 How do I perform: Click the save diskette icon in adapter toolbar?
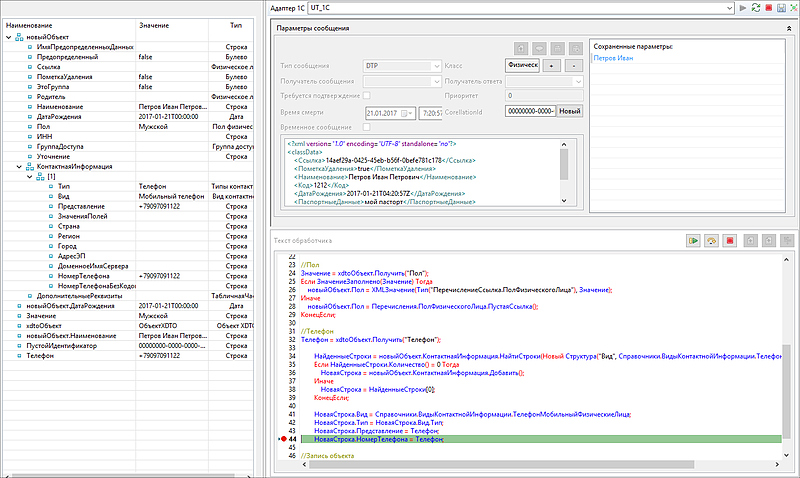780,8
